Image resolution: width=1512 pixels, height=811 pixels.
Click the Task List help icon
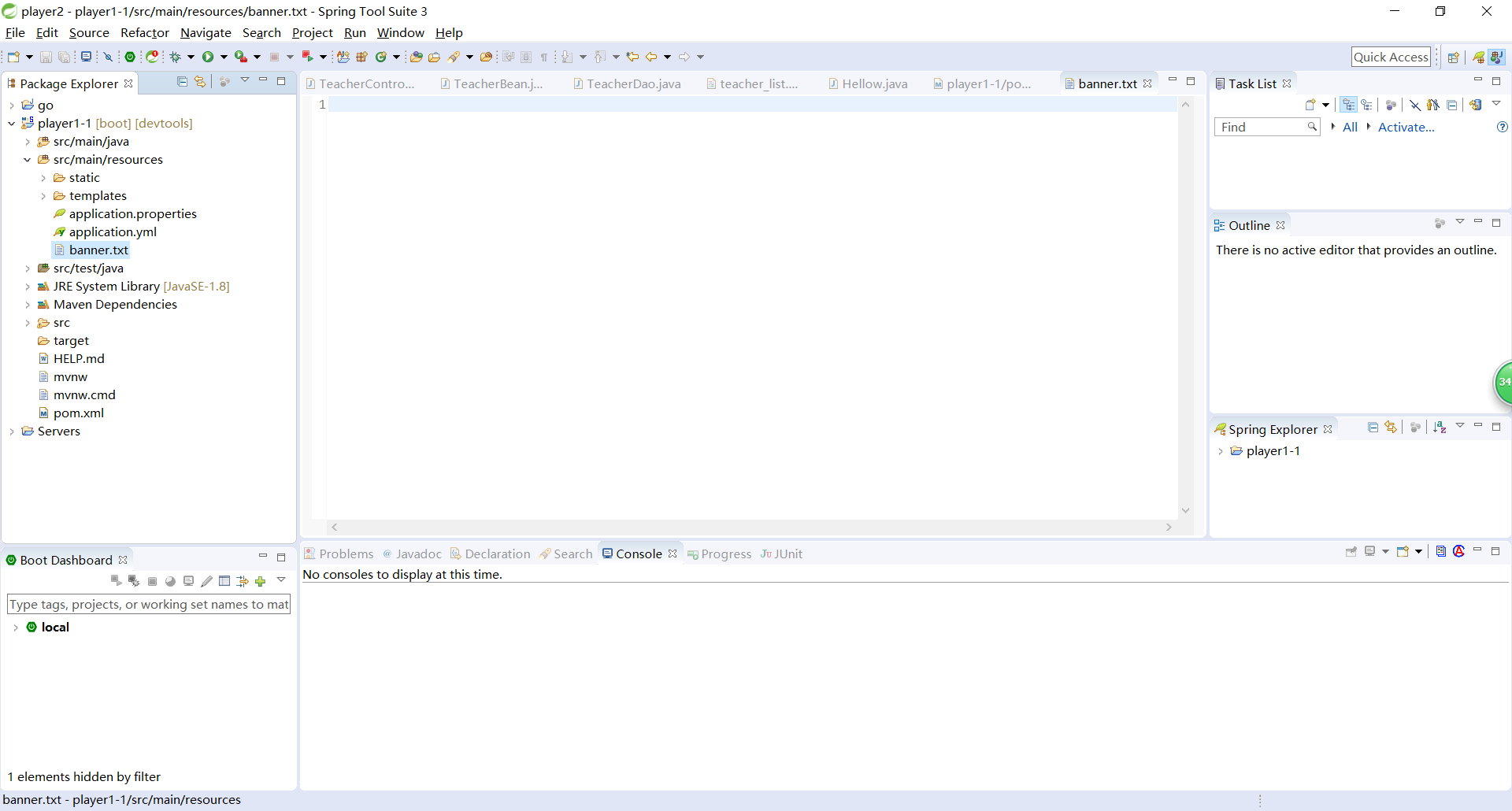point(1502,127)
